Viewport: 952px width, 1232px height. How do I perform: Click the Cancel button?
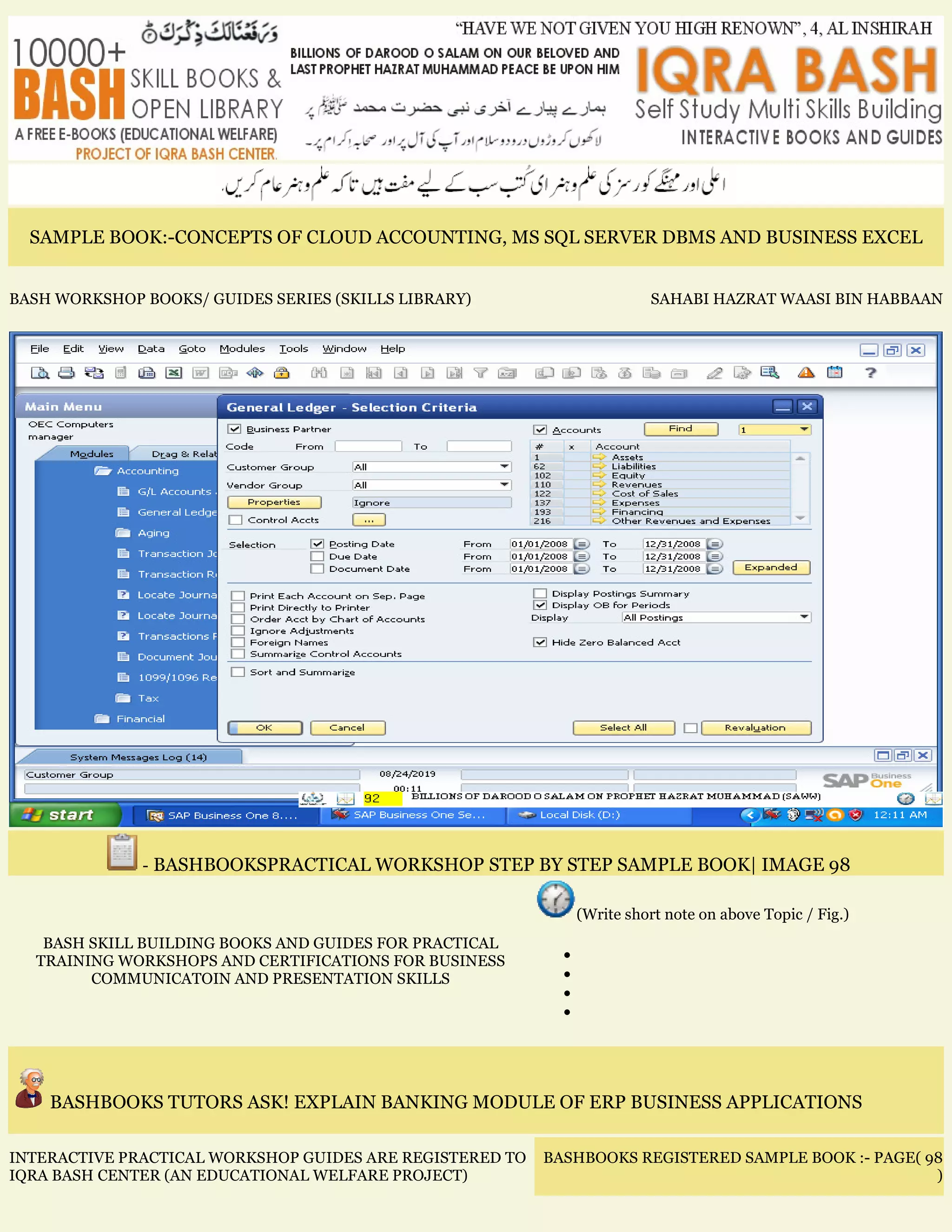(347, 728)
